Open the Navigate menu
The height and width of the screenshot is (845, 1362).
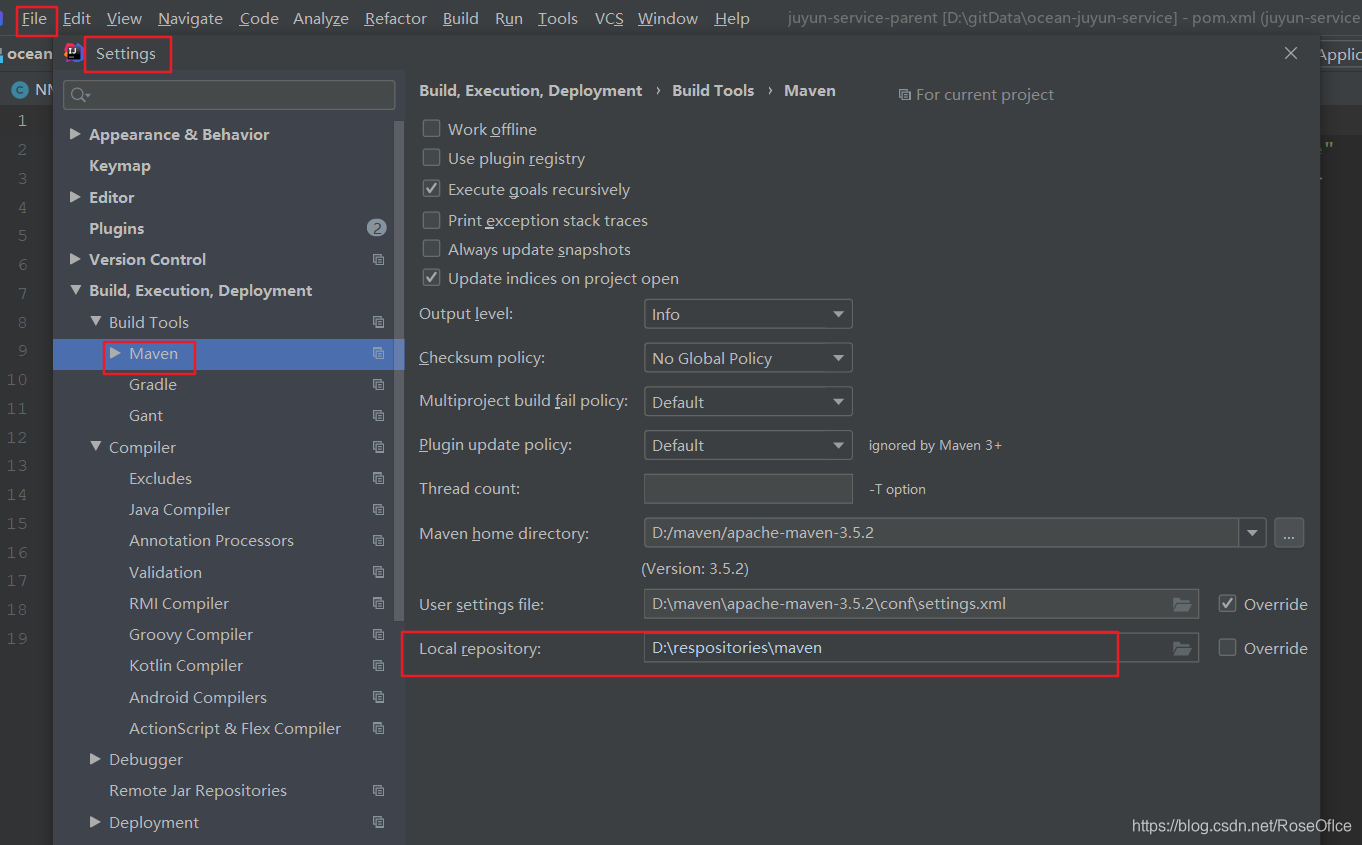point(190,18)
